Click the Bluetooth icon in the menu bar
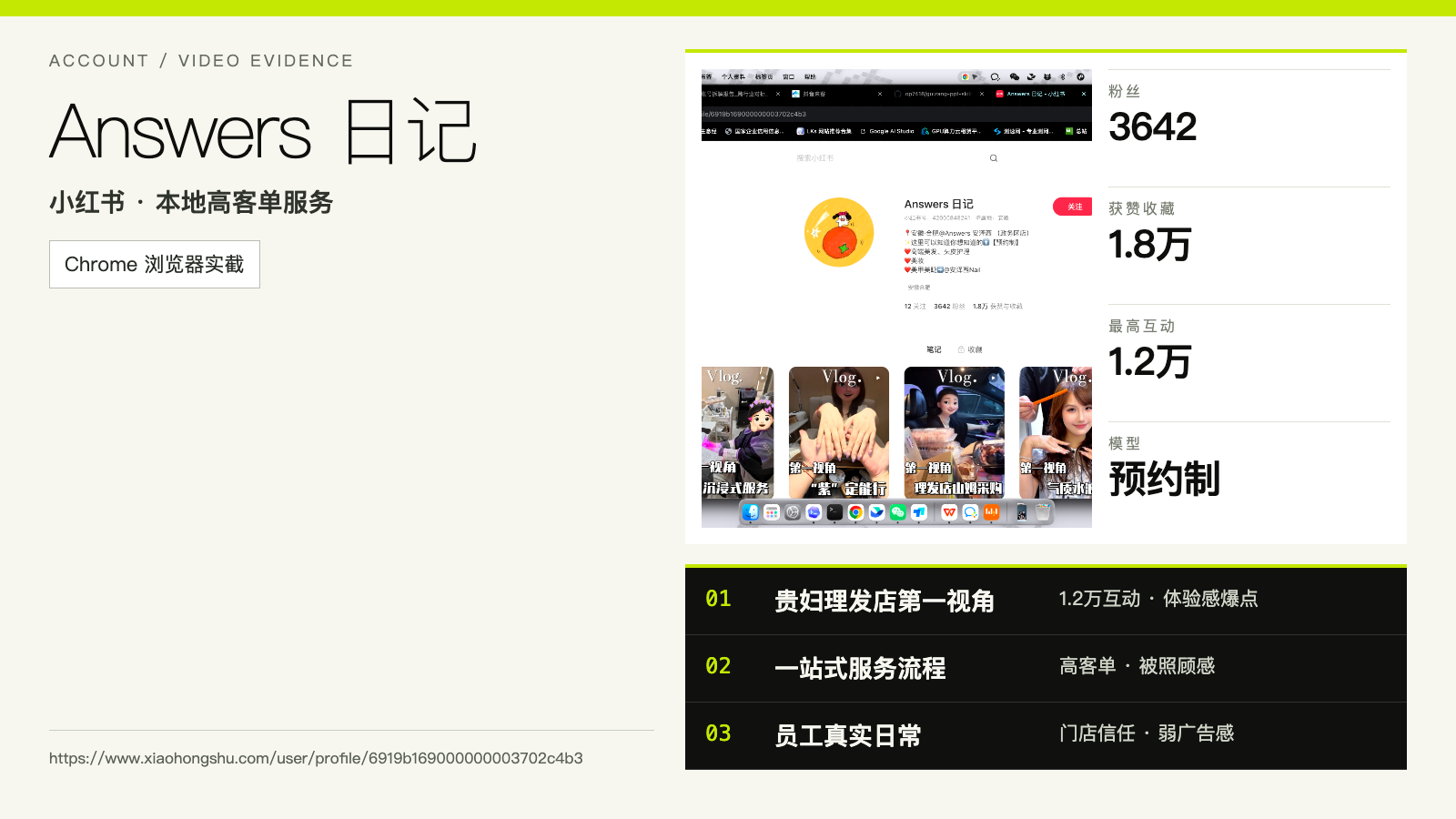Image resolution: width=1456 pixels, height=819 pixels. [1063, 76]
